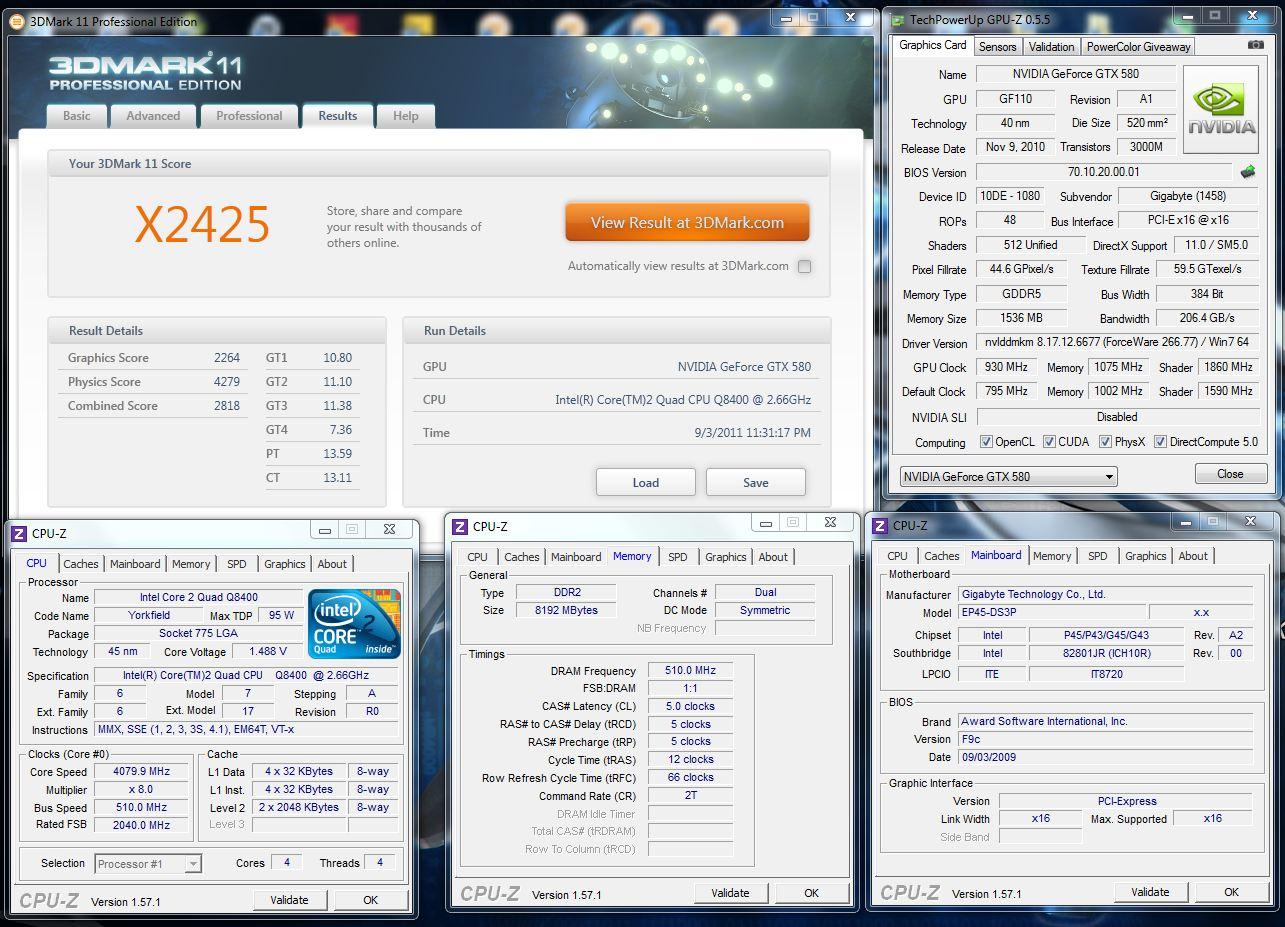Click the CPU-Z icon of the CPU window
The width and height of the screenshot is (1285, 927).
click(x=19, y=534)
